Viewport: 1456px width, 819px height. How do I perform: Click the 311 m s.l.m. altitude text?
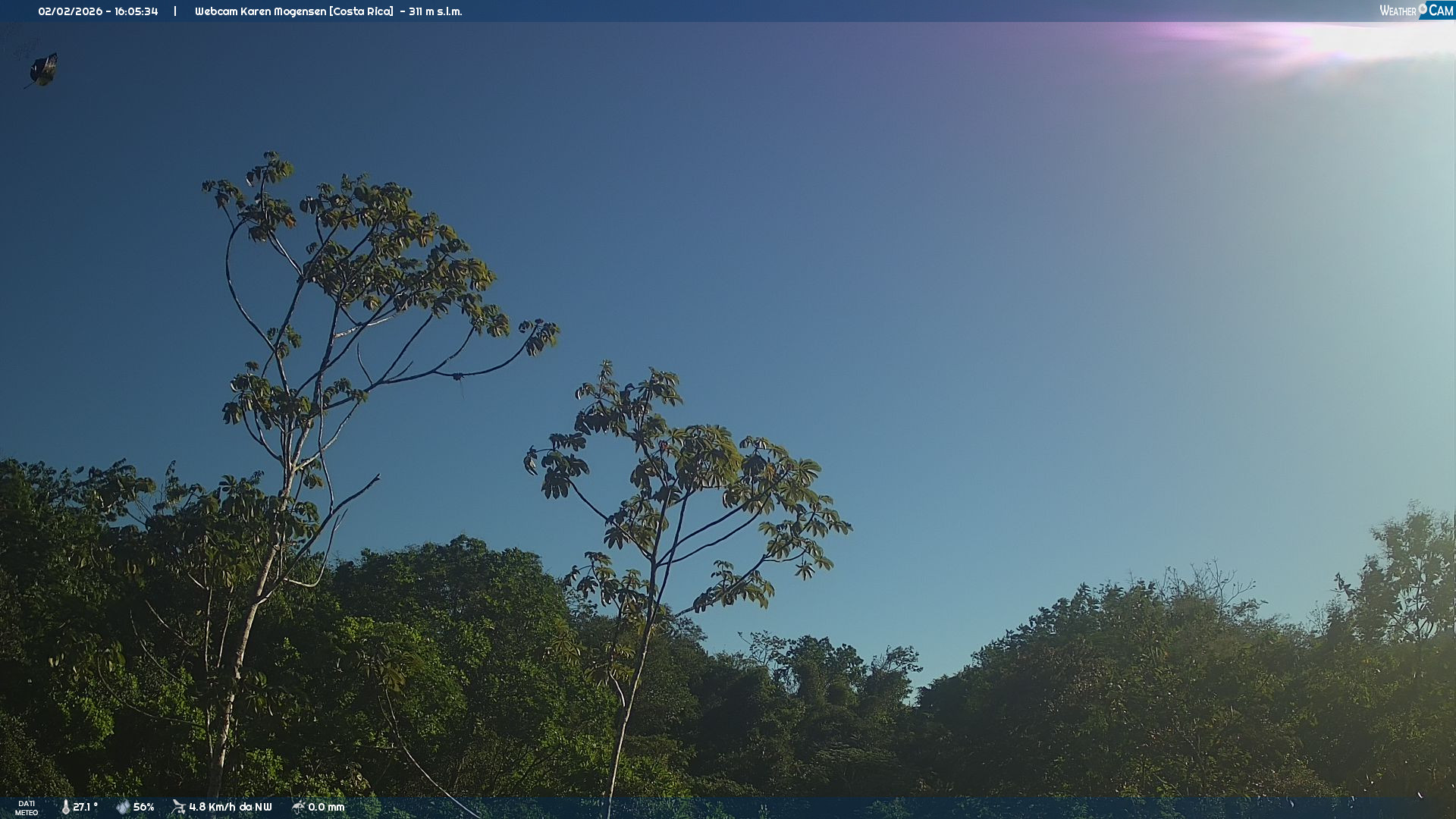pos(435,11)
